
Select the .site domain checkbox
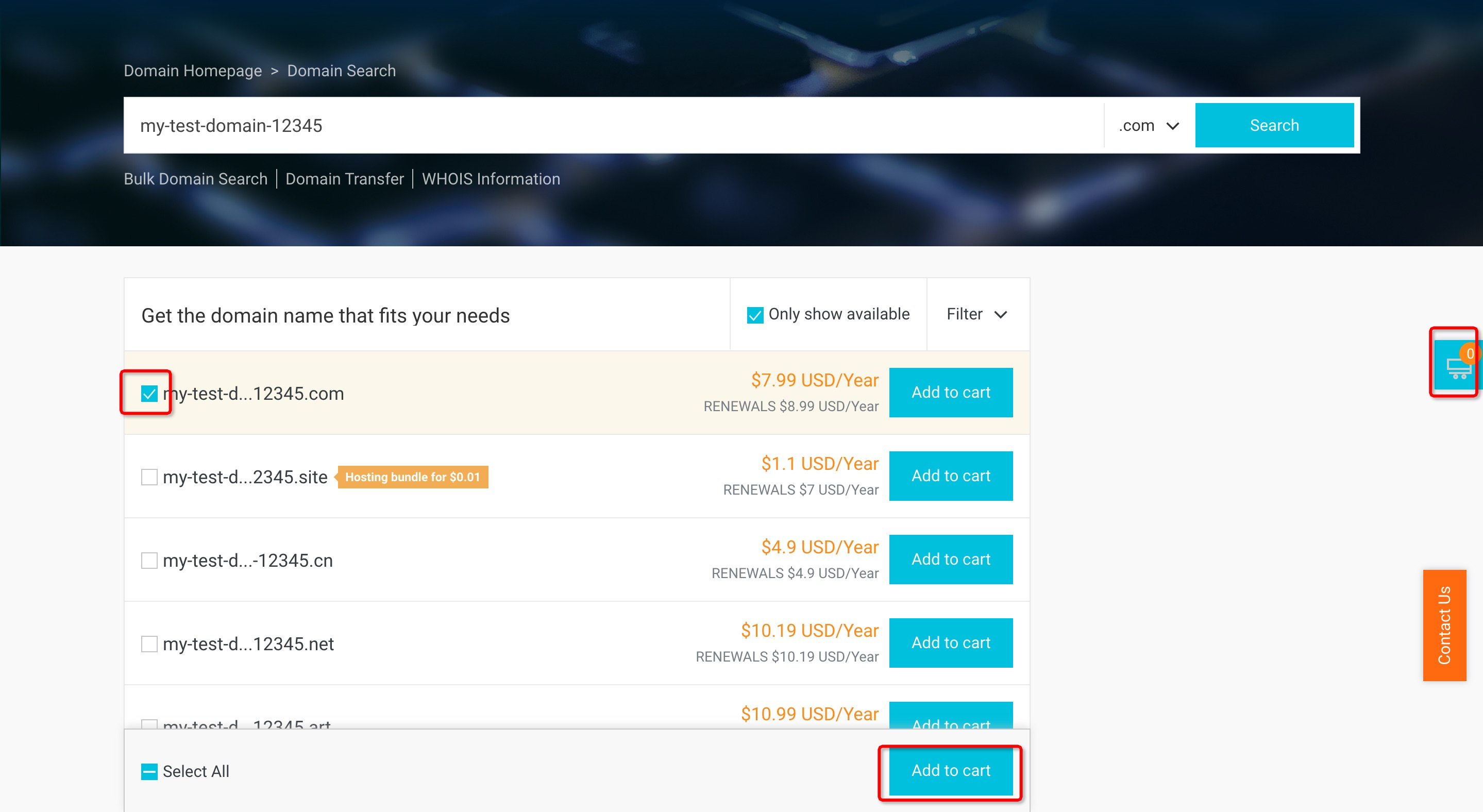click(149, 477)
